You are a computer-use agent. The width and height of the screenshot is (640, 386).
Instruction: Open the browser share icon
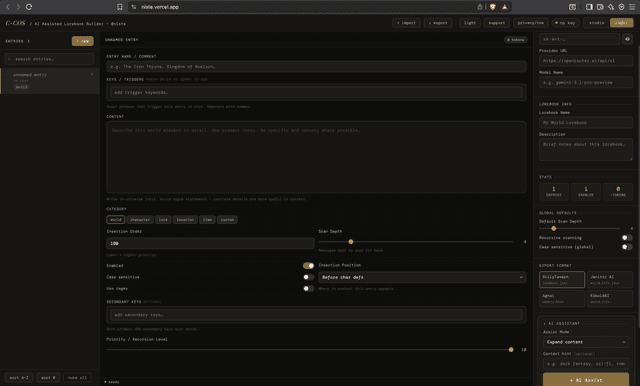click(480, 7)
